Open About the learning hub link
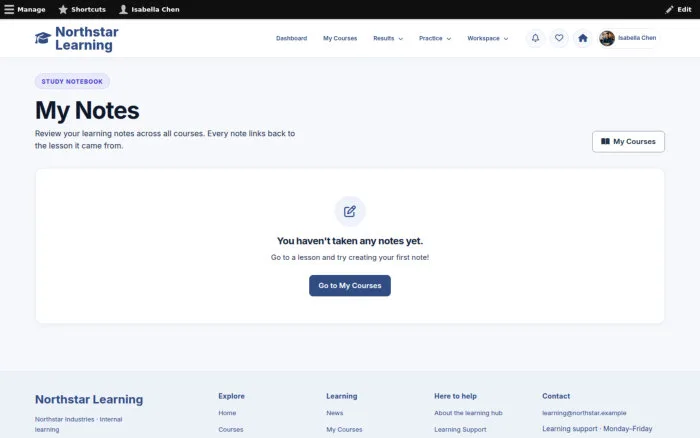 [468, 413]
